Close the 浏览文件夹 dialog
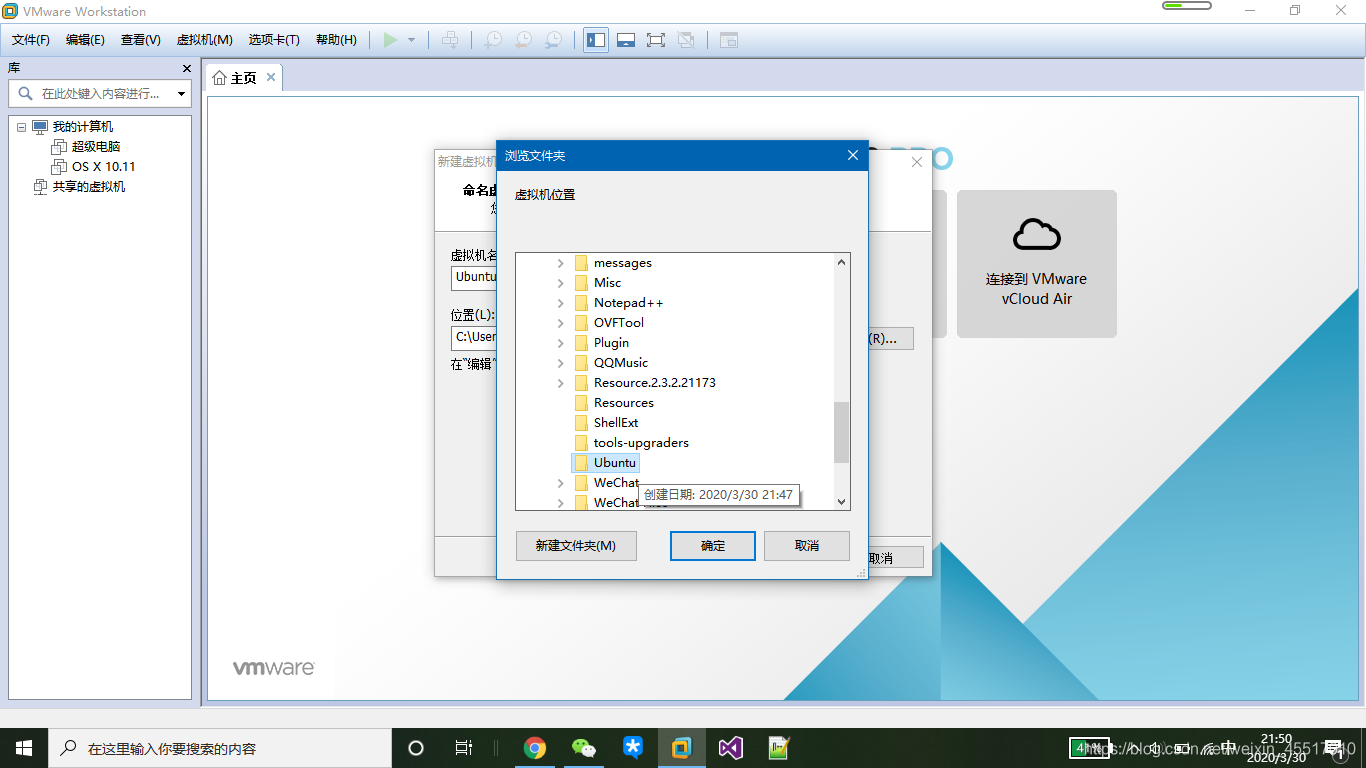1366x768 pixels. pos(853,156)
